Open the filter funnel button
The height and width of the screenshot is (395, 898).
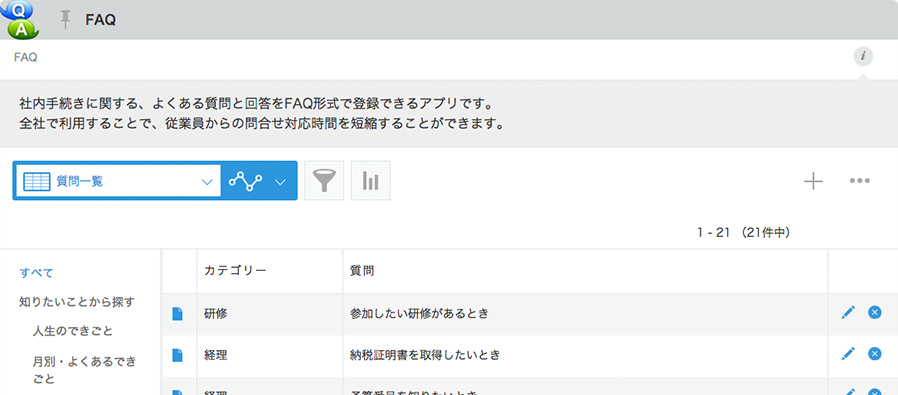(x=324, y=181)
